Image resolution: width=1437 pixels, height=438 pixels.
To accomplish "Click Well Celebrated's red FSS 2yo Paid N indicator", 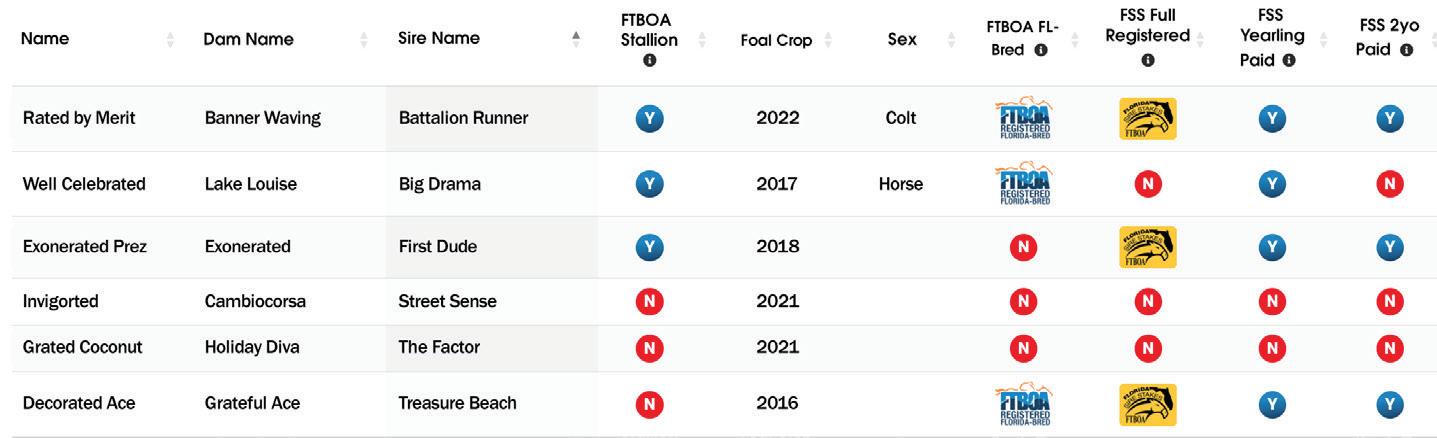I will tap(1389, 184).
